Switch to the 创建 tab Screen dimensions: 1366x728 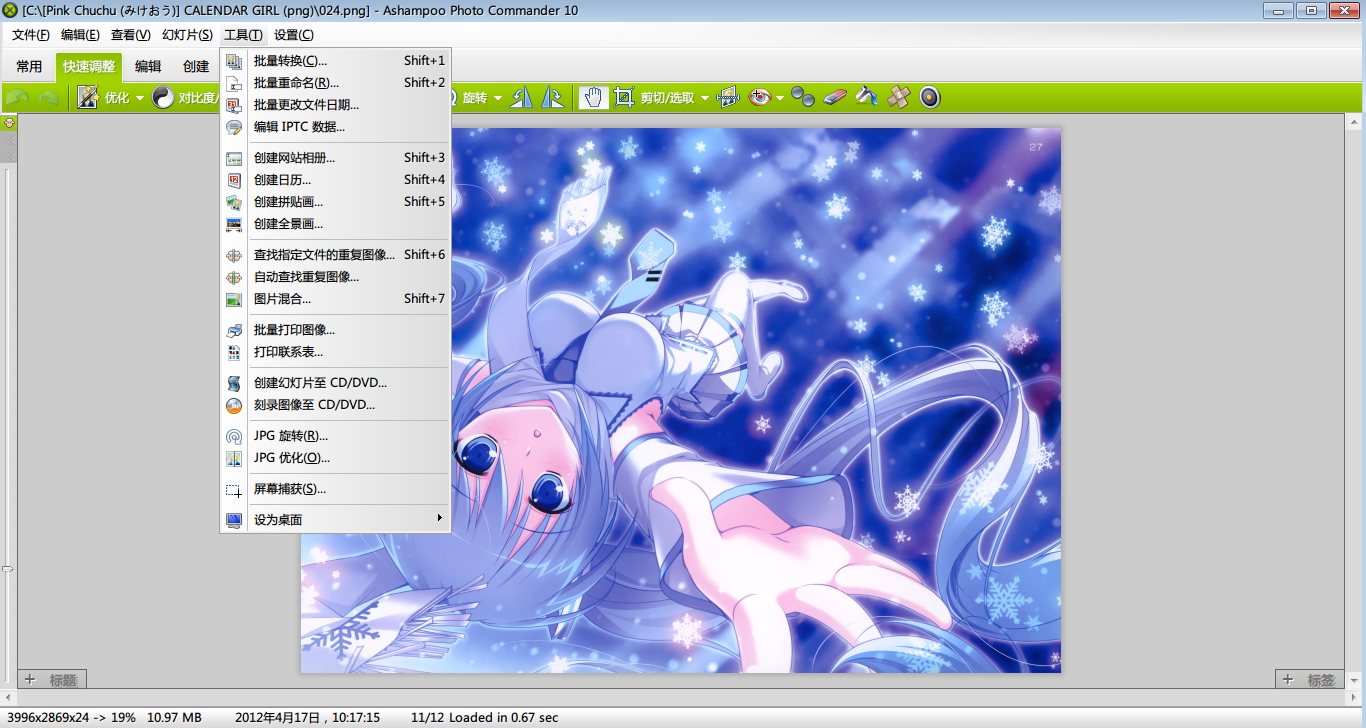tap(196, 67)
